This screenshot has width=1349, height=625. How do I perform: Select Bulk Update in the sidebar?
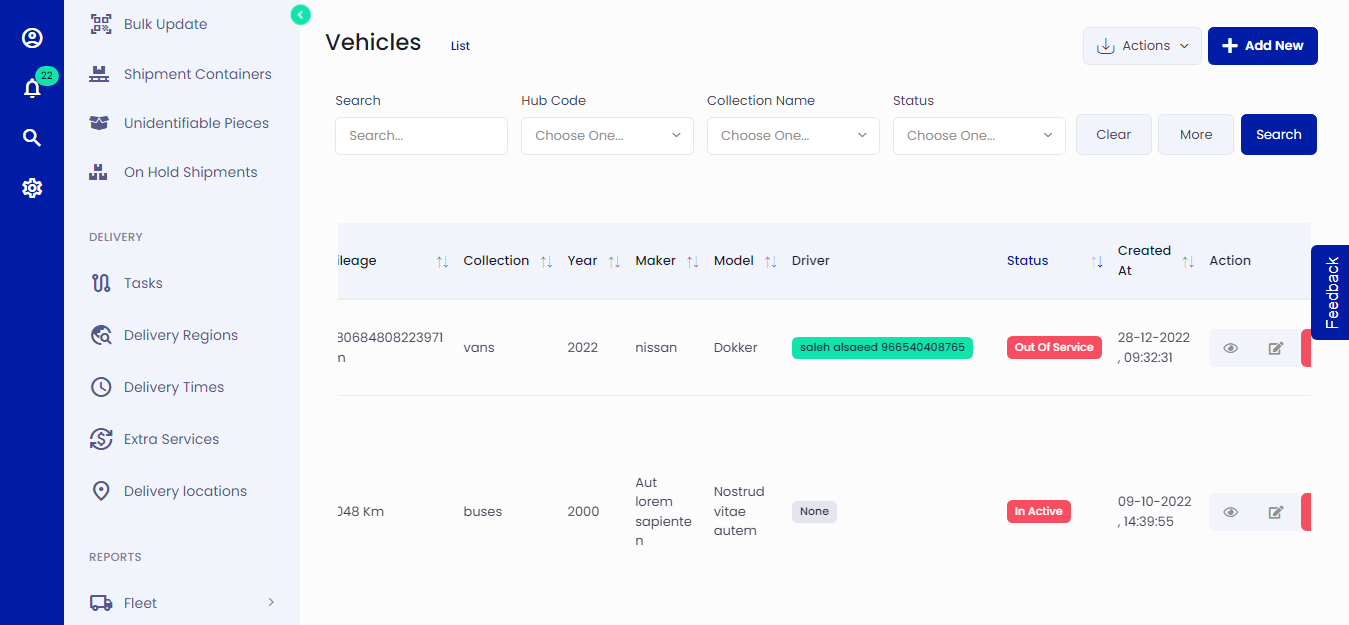click(164, 23)
